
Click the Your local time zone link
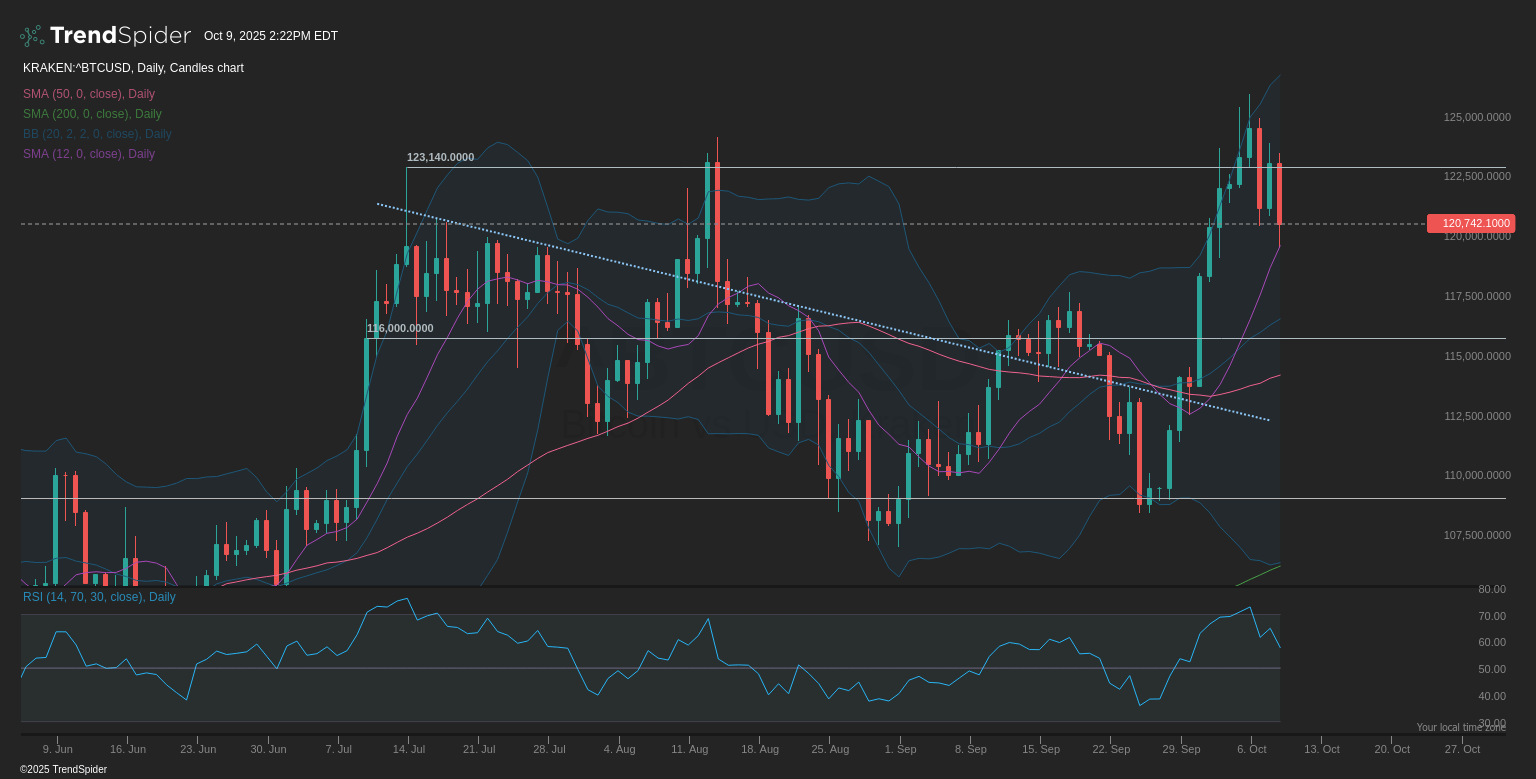(1461, 727)
